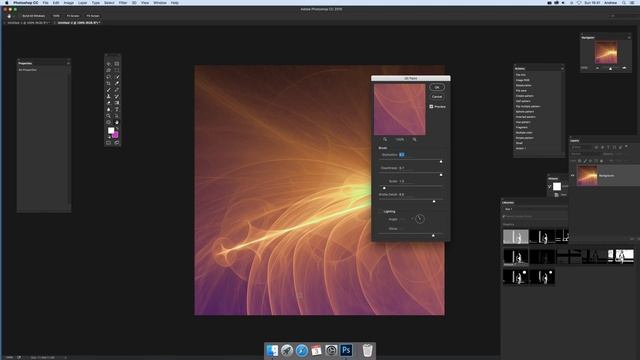The image size is (640, 360).
Task: Select the Background layer thumbnail
Action: [x=587, y=176]
